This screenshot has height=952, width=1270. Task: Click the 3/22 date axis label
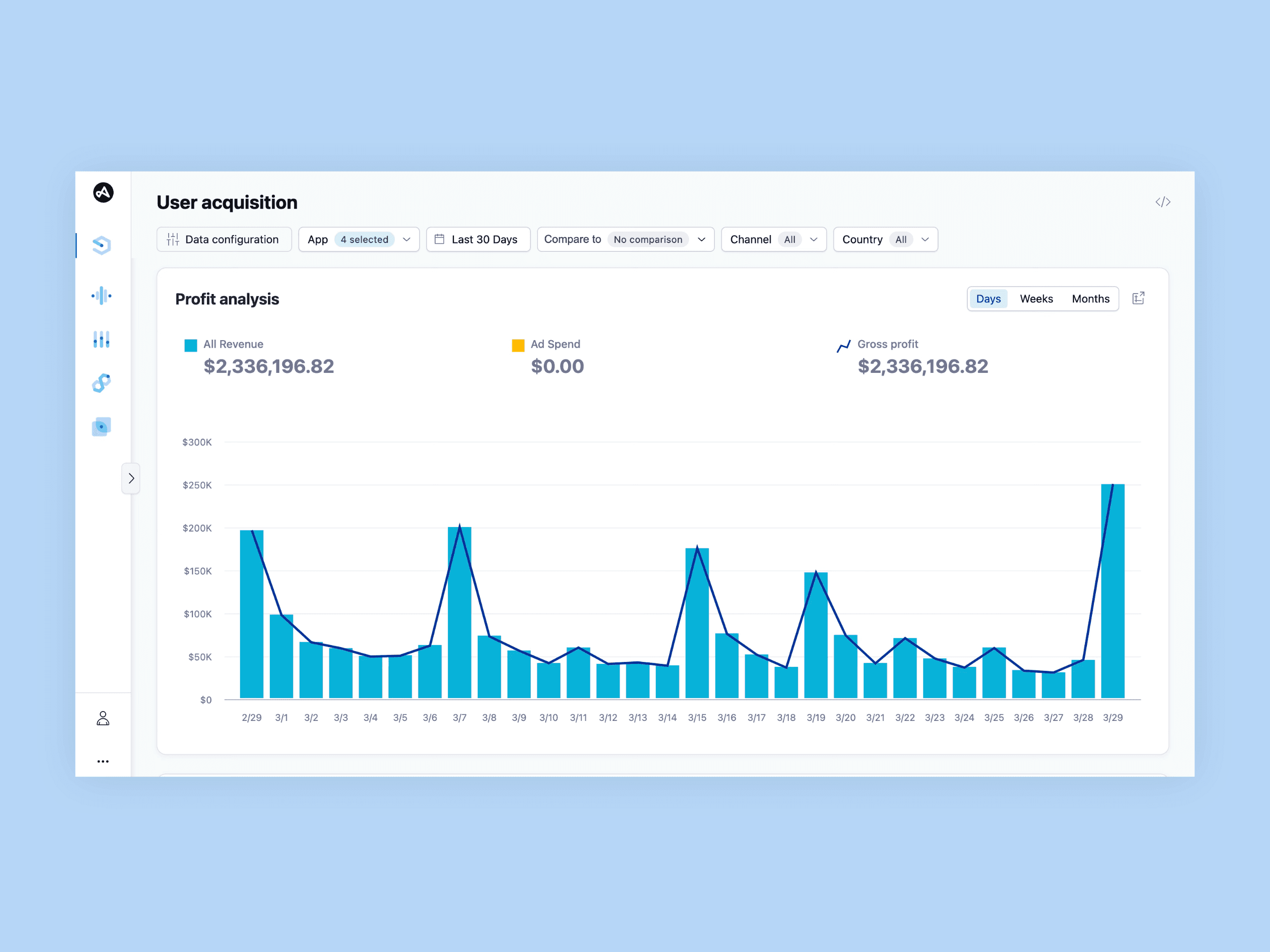coord(905,717)
